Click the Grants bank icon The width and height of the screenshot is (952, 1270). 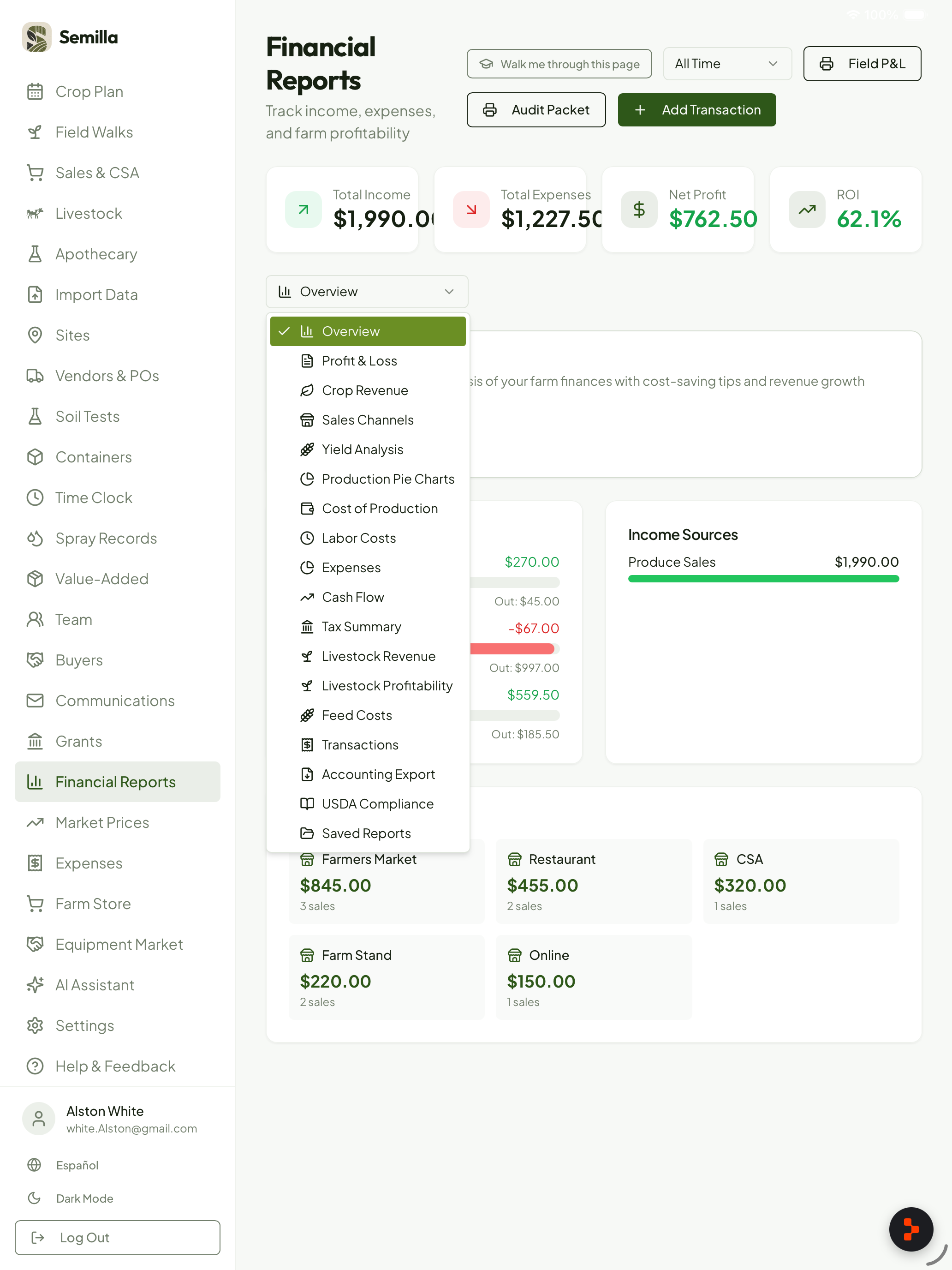[x=35, y=741]
